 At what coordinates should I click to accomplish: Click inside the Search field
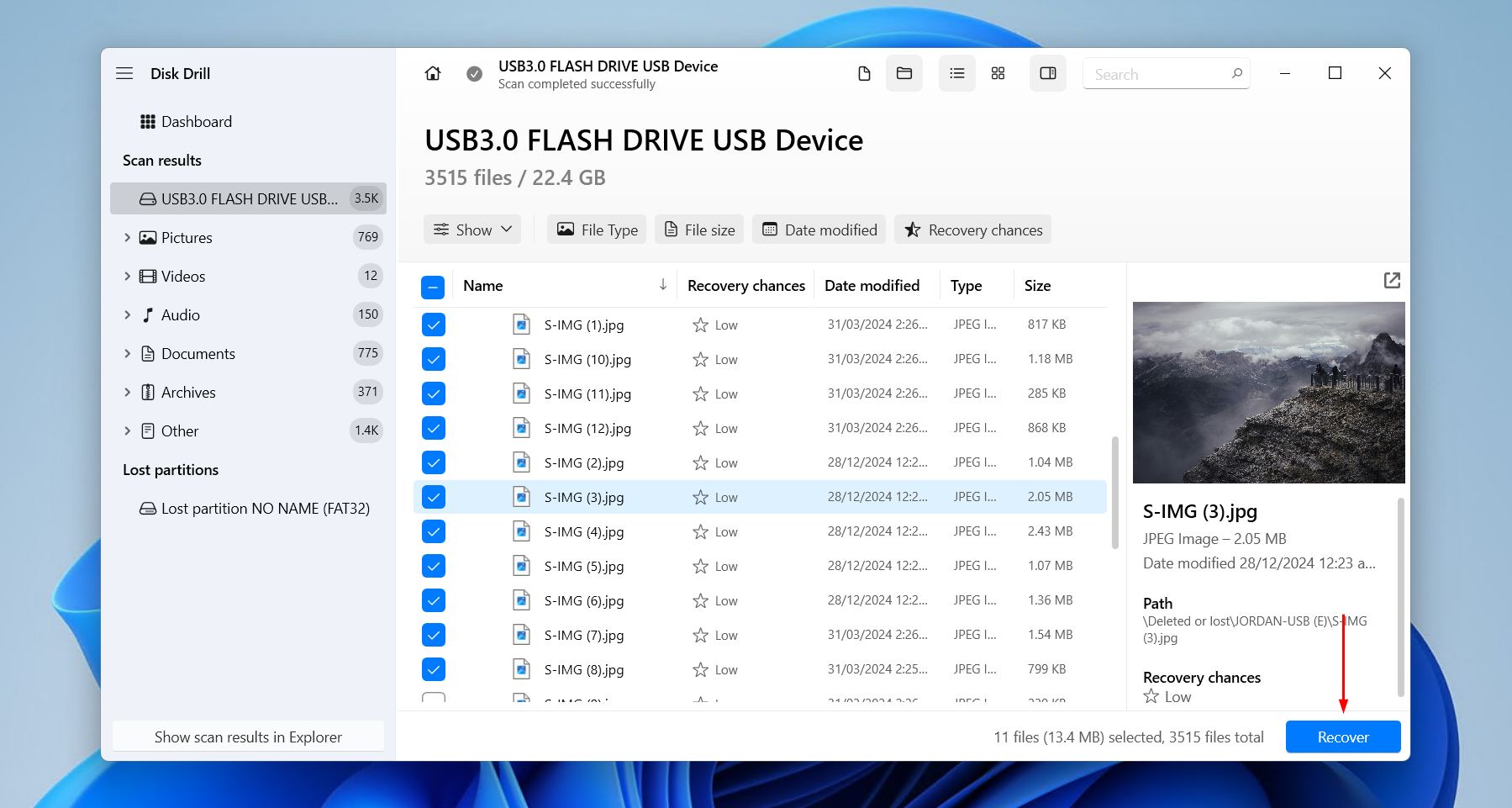coord(1160,73)
